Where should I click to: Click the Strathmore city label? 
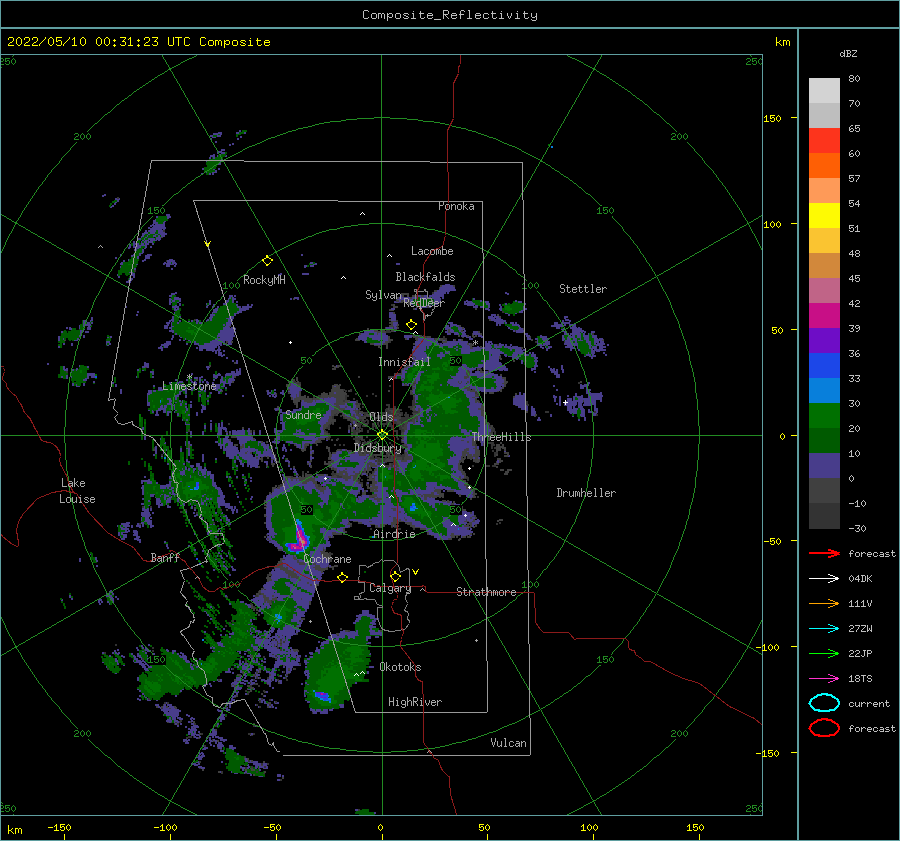point(486,592)
